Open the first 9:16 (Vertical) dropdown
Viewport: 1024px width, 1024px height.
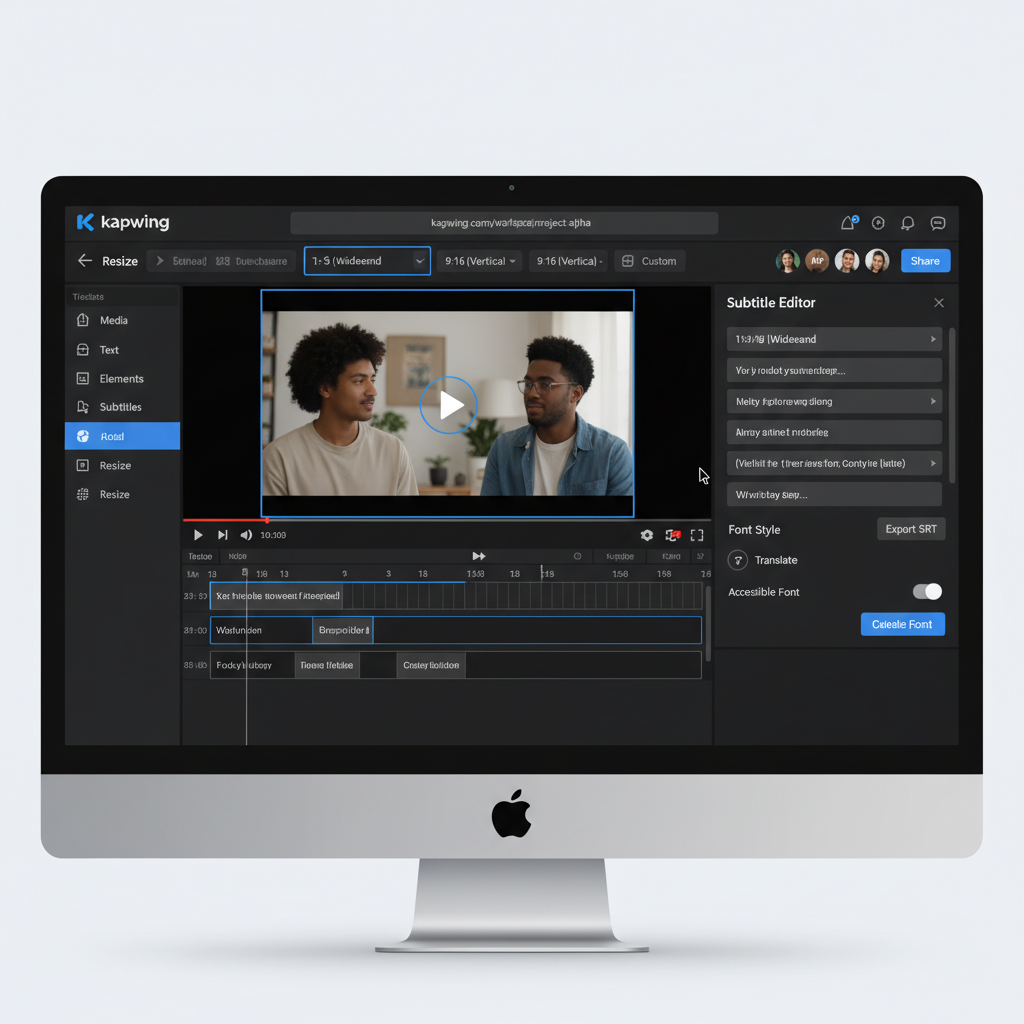[480, 261]
